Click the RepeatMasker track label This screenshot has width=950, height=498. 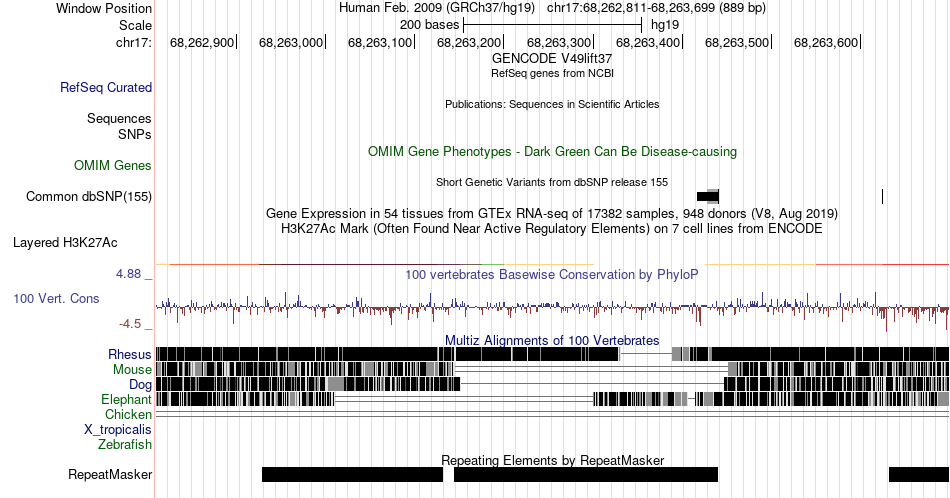coord(110,474)
